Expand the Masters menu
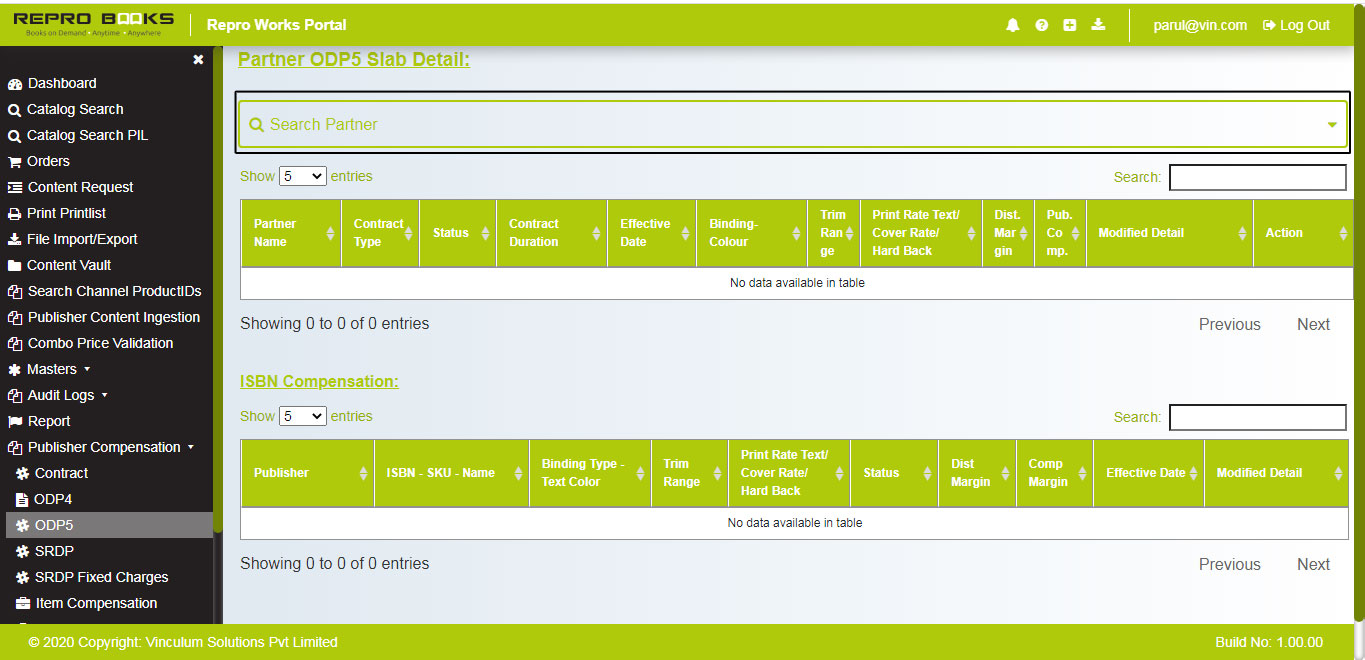The width and height of the screenshot is (1365, 660). coord(52,369)
